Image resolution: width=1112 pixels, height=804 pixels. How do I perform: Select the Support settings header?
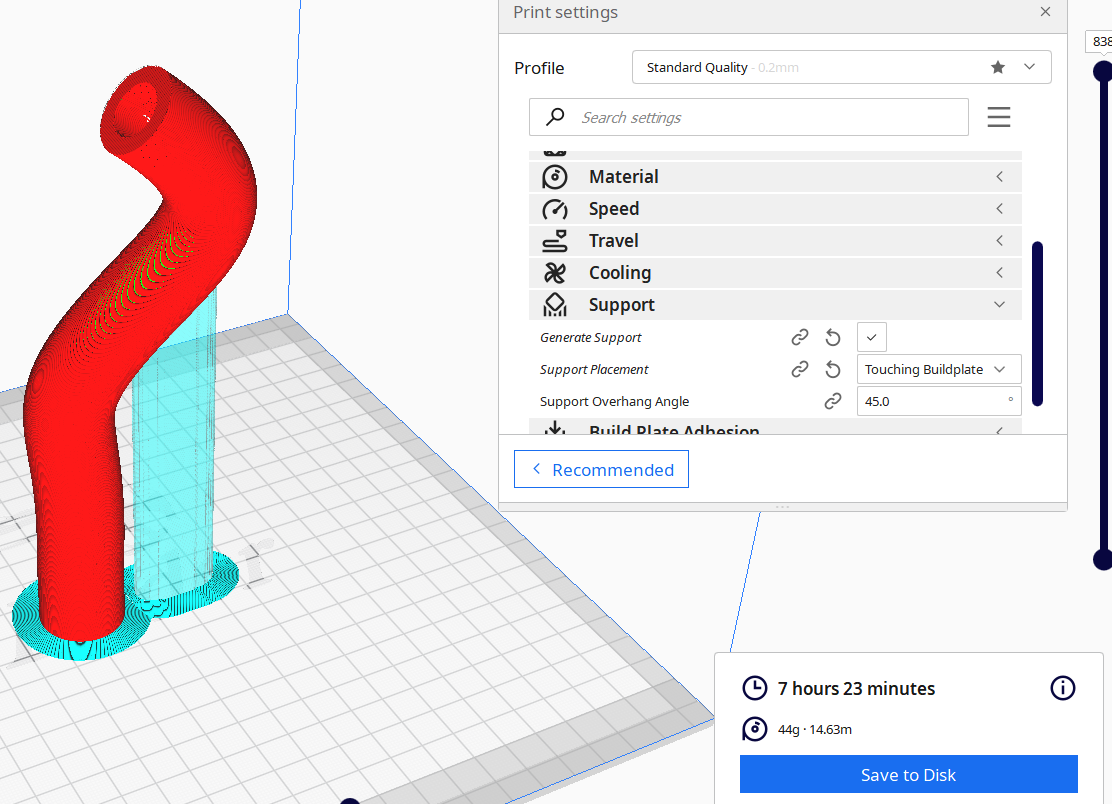(775, 304)
